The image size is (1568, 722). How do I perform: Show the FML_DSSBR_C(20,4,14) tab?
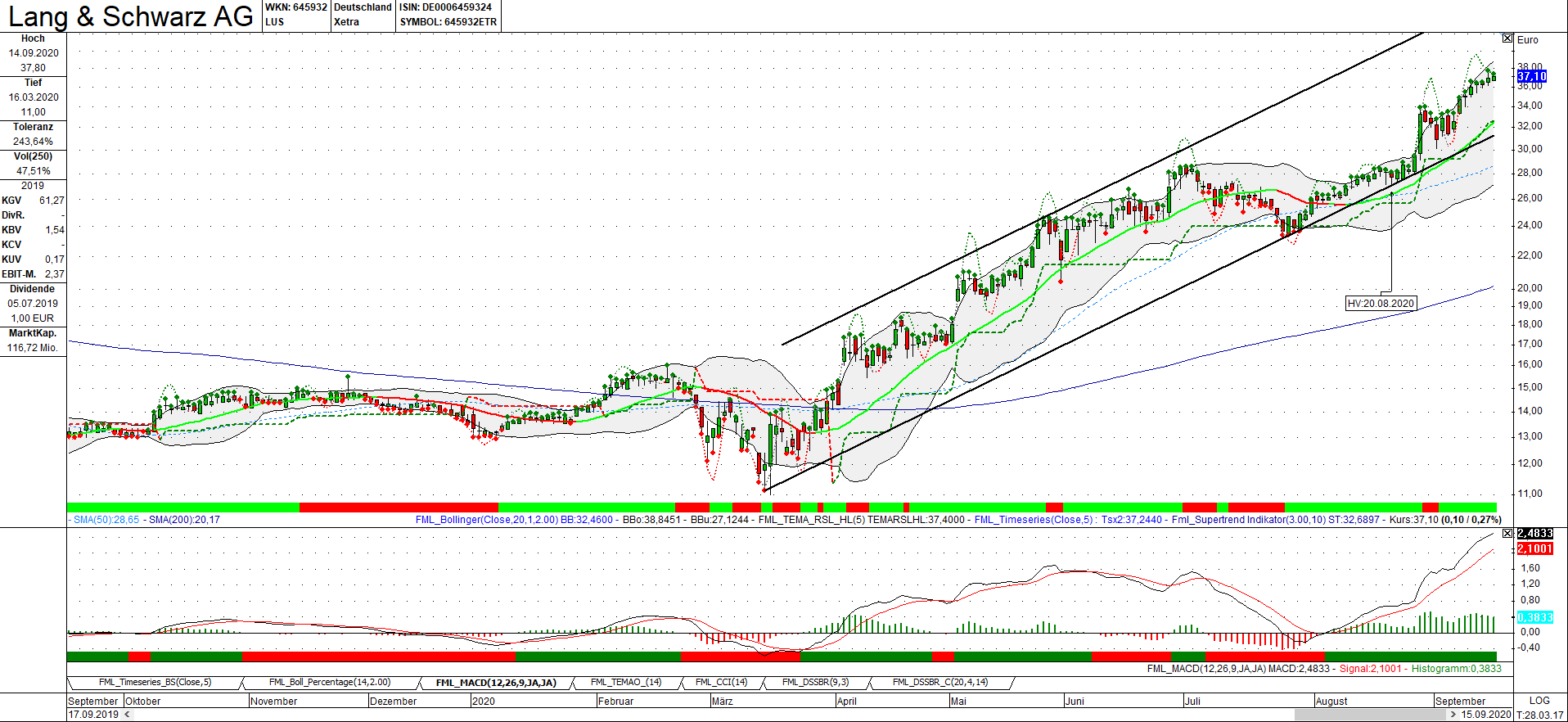coord(940,683)
